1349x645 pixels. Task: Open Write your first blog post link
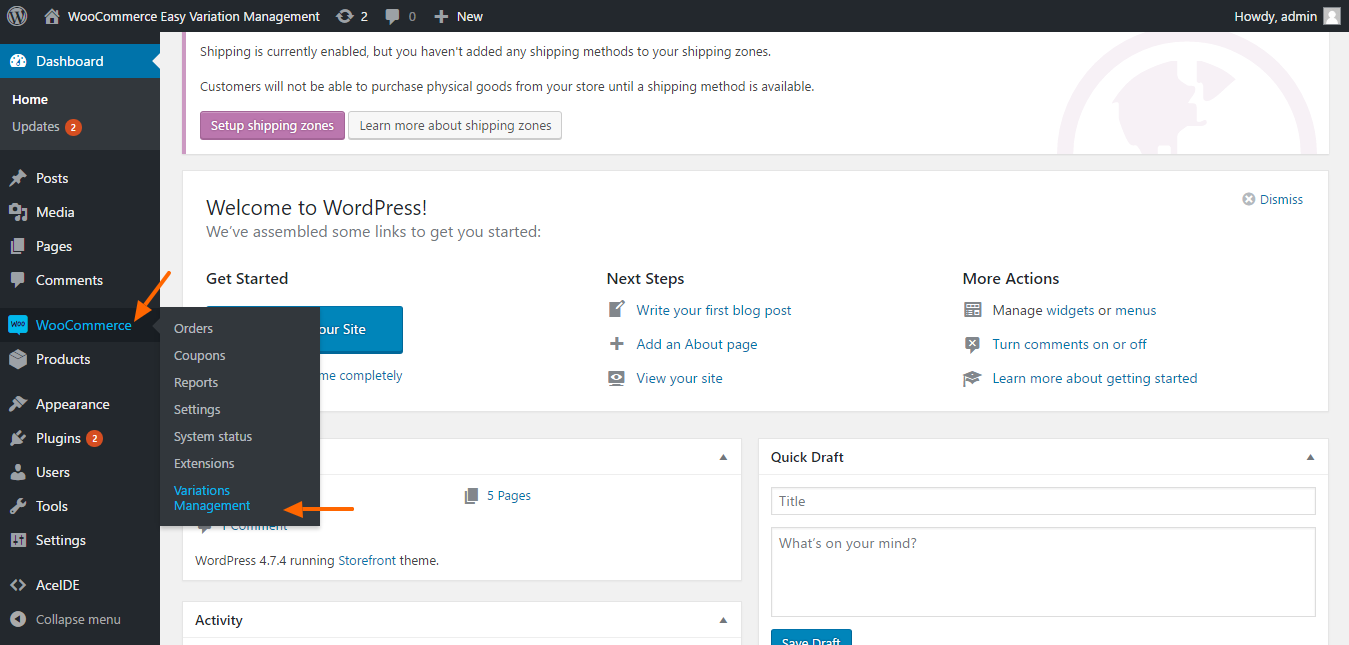click(x=713, y=310)
